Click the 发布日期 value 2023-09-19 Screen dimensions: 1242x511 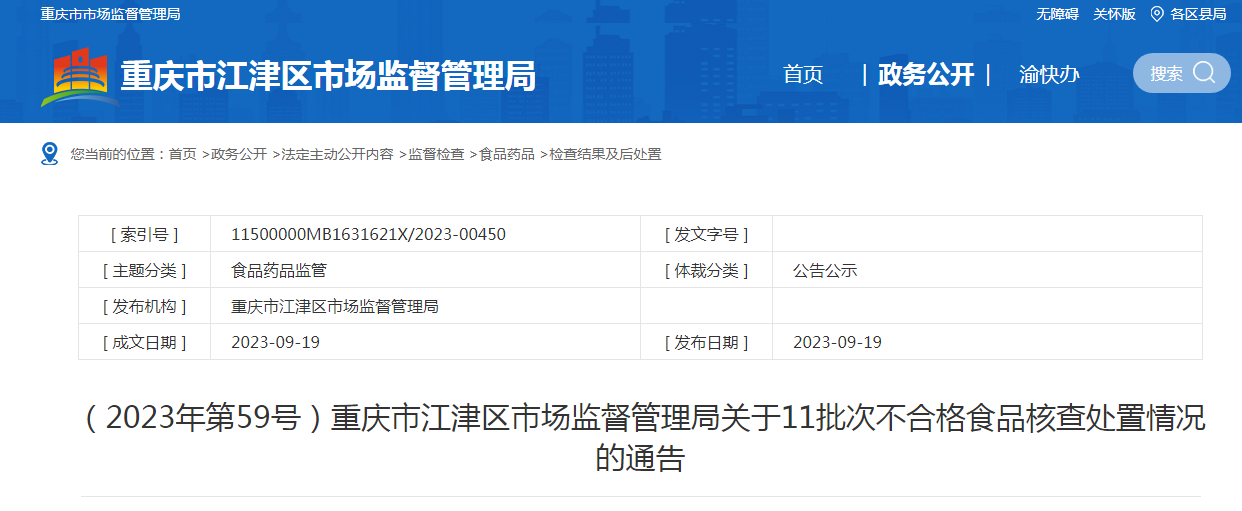click(837, 342)
